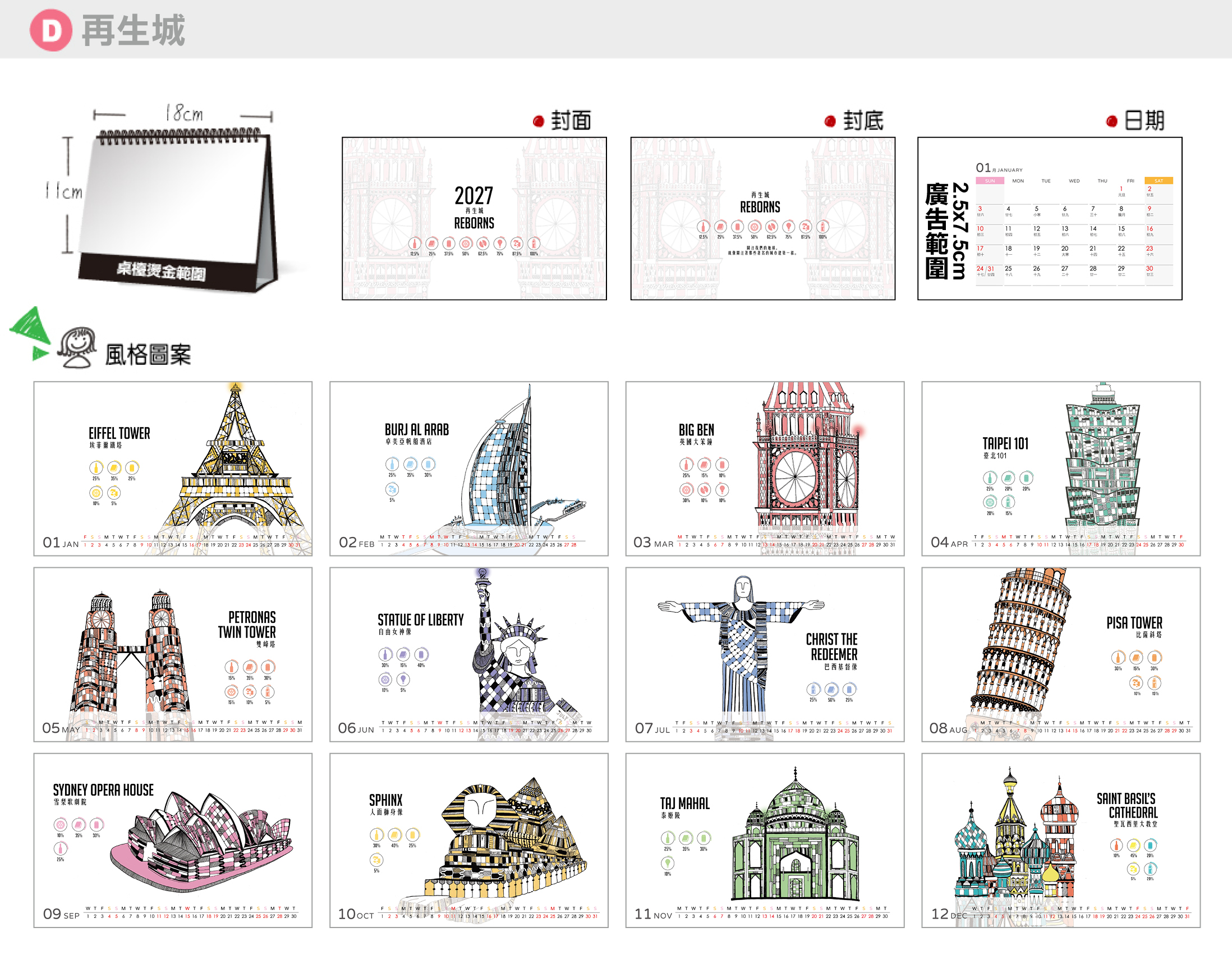This screenshot has height=955, width=1232.
Task: Select the Statue of Liberty June page
Action: click(469, 654)
